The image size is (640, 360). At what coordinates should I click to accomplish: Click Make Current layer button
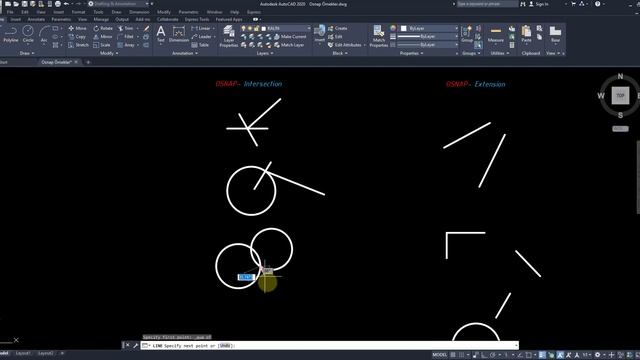(290, 37)
